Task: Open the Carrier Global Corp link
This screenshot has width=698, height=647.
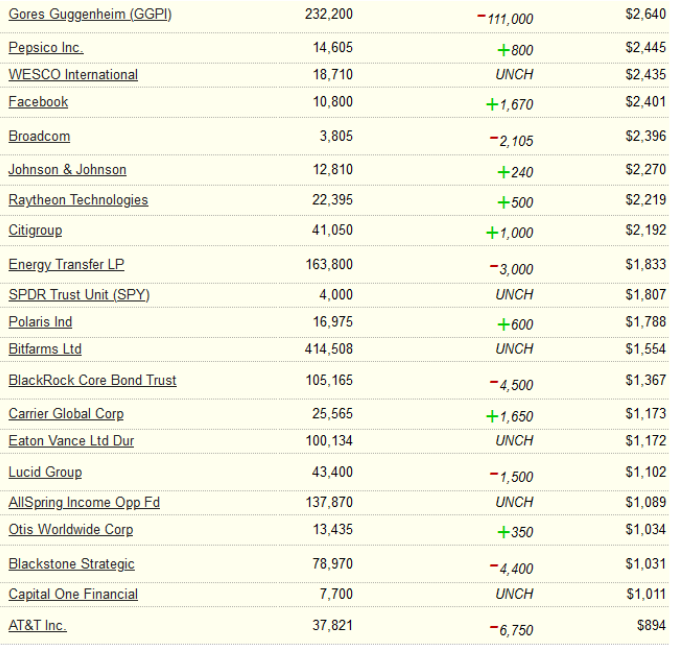Action: [66, 414]
